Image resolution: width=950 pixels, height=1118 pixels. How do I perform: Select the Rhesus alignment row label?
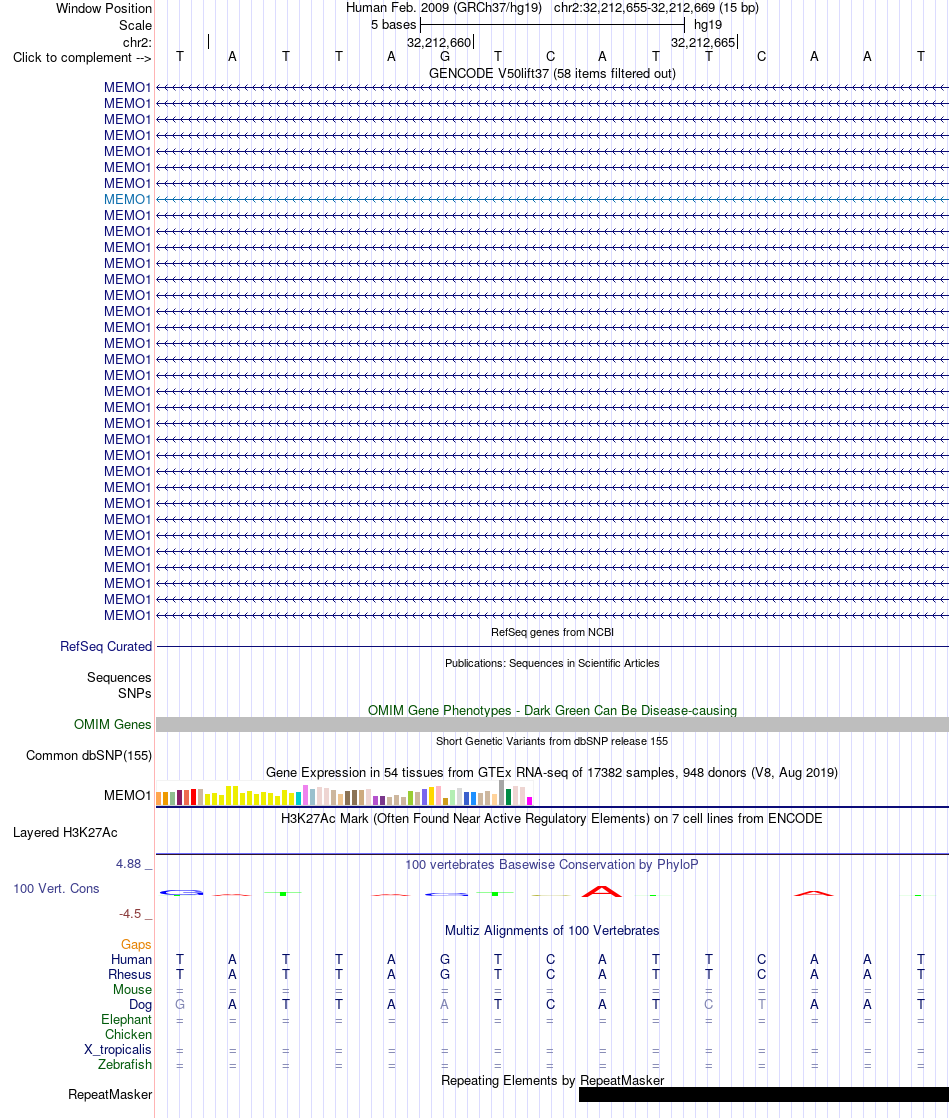click(130, 975)
